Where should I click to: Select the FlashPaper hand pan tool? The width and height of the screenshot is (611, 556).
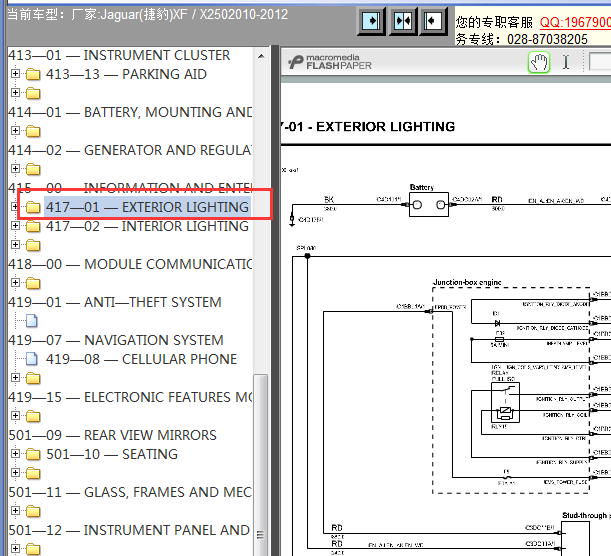[539, 62]
